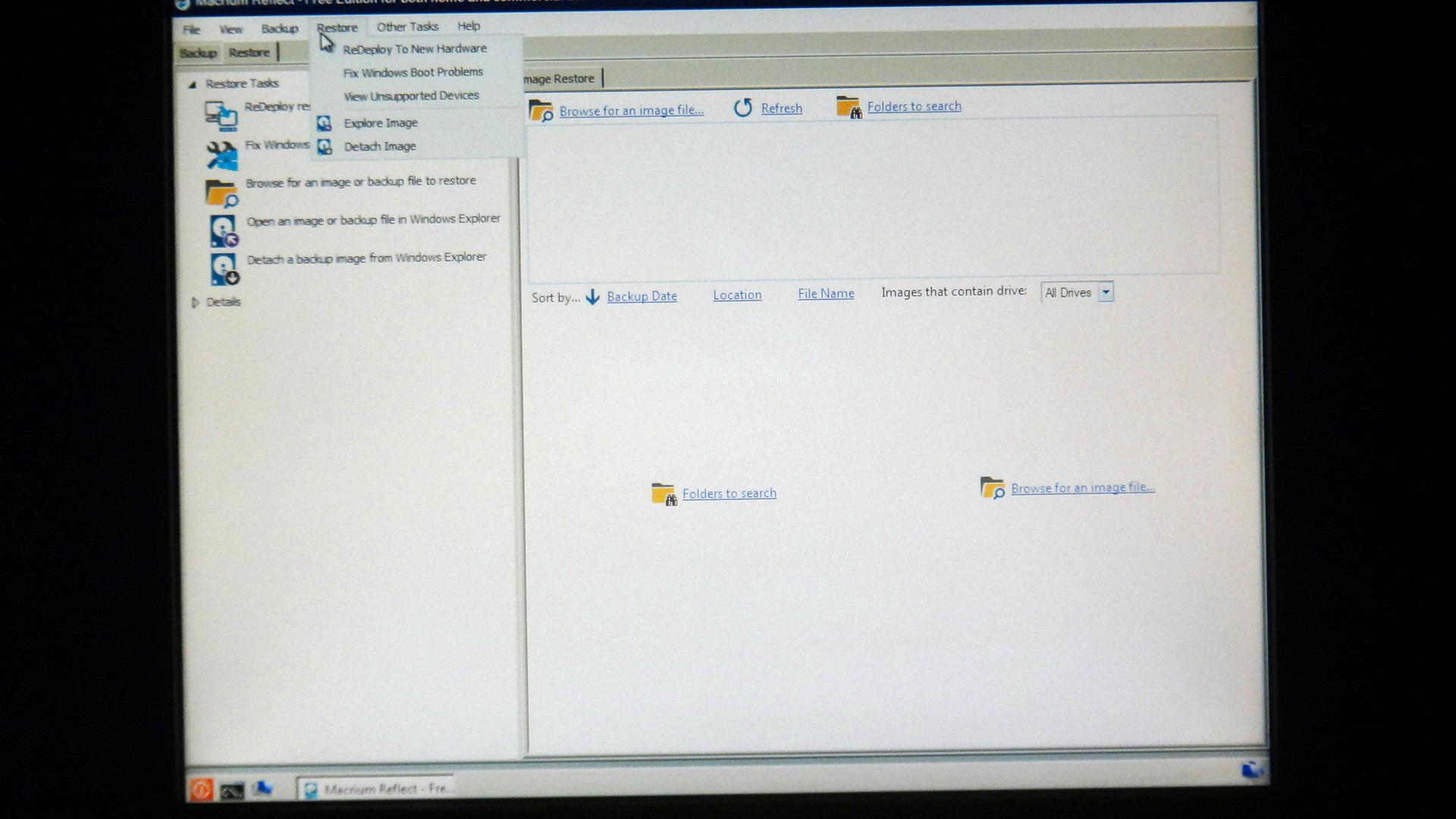Click top Folders to search link

tap(915, 107)
